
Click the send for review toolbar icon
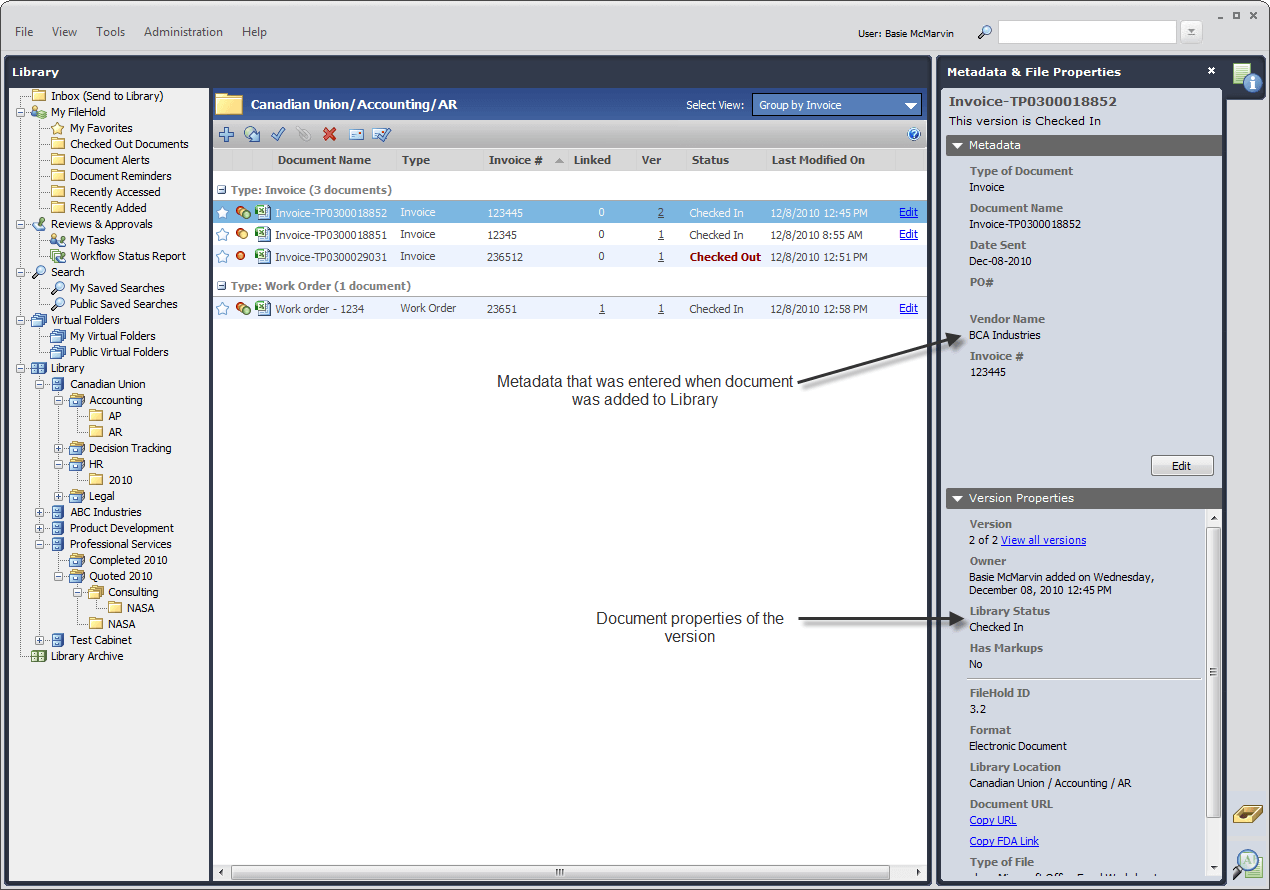click(381, 134)
